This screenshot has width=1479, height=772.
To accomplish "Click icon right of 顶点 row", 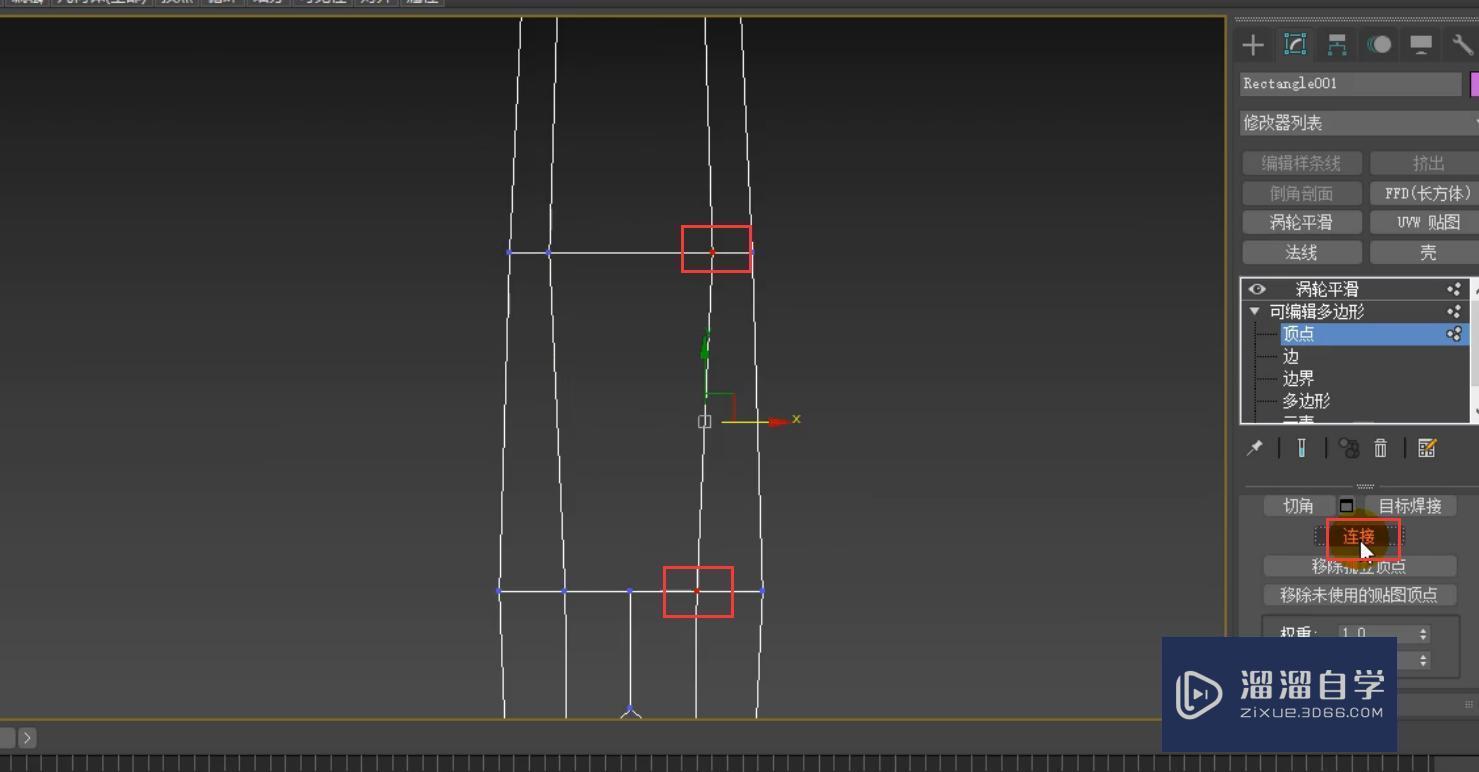I will pos(1453,334).
